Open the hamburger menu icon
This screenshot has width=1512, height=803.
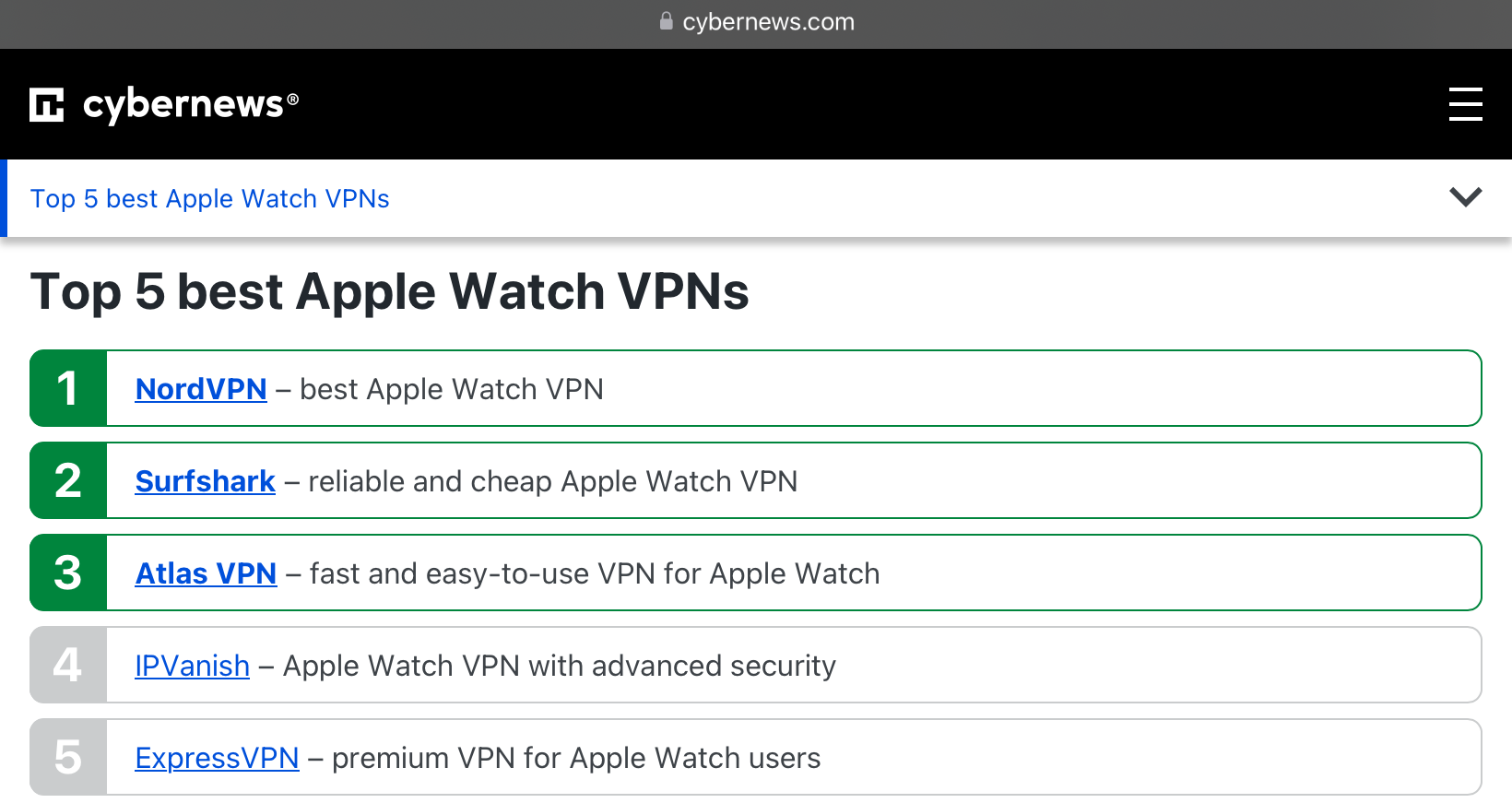click(x=1465, y=104)
